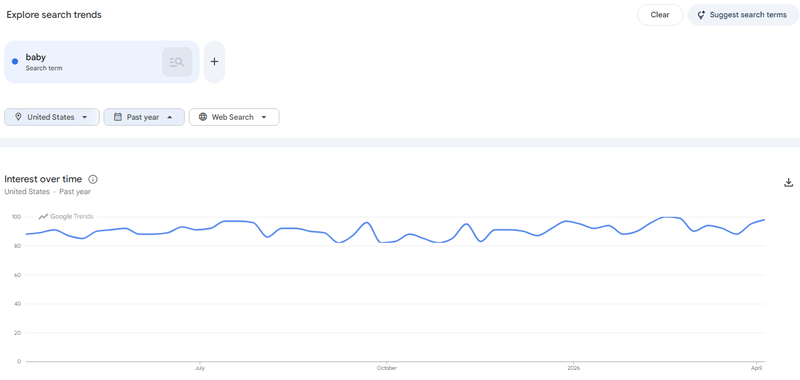Click the Explore search trends heading
This screenshot has width=800, height=380.
(54, 15)
